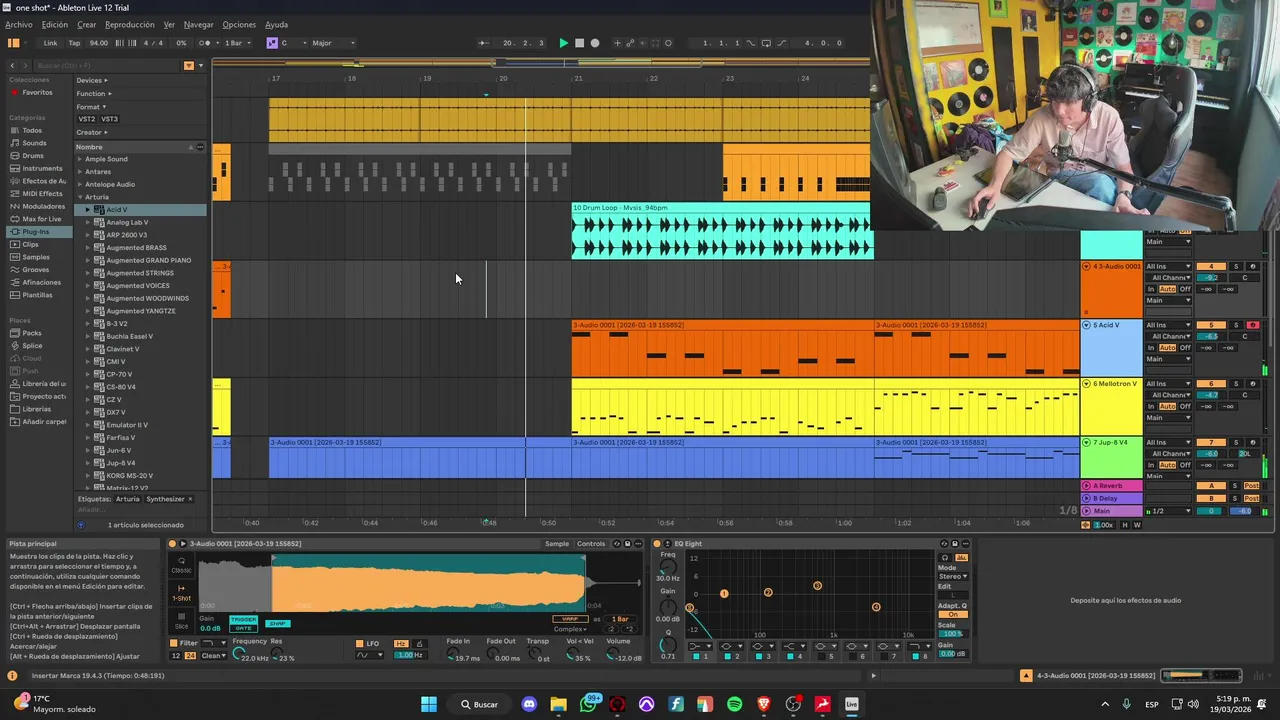The height and width of the screenshot is (720, 1280).
Task: Open WhatsApp from the taskbar
Action: point(588,704)
